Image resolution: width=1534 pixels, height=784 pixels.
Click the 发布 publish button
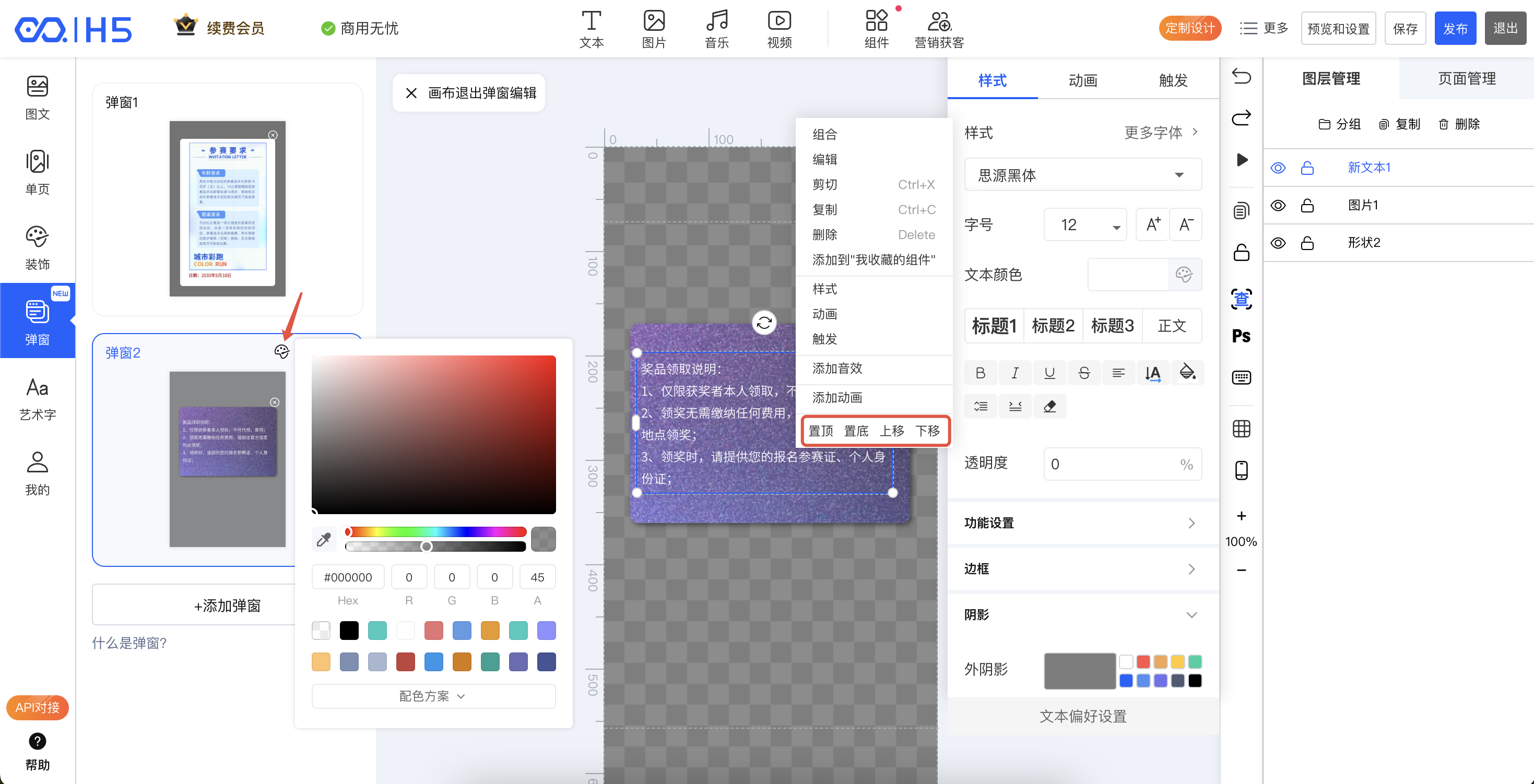click(x=1455, y=28)
